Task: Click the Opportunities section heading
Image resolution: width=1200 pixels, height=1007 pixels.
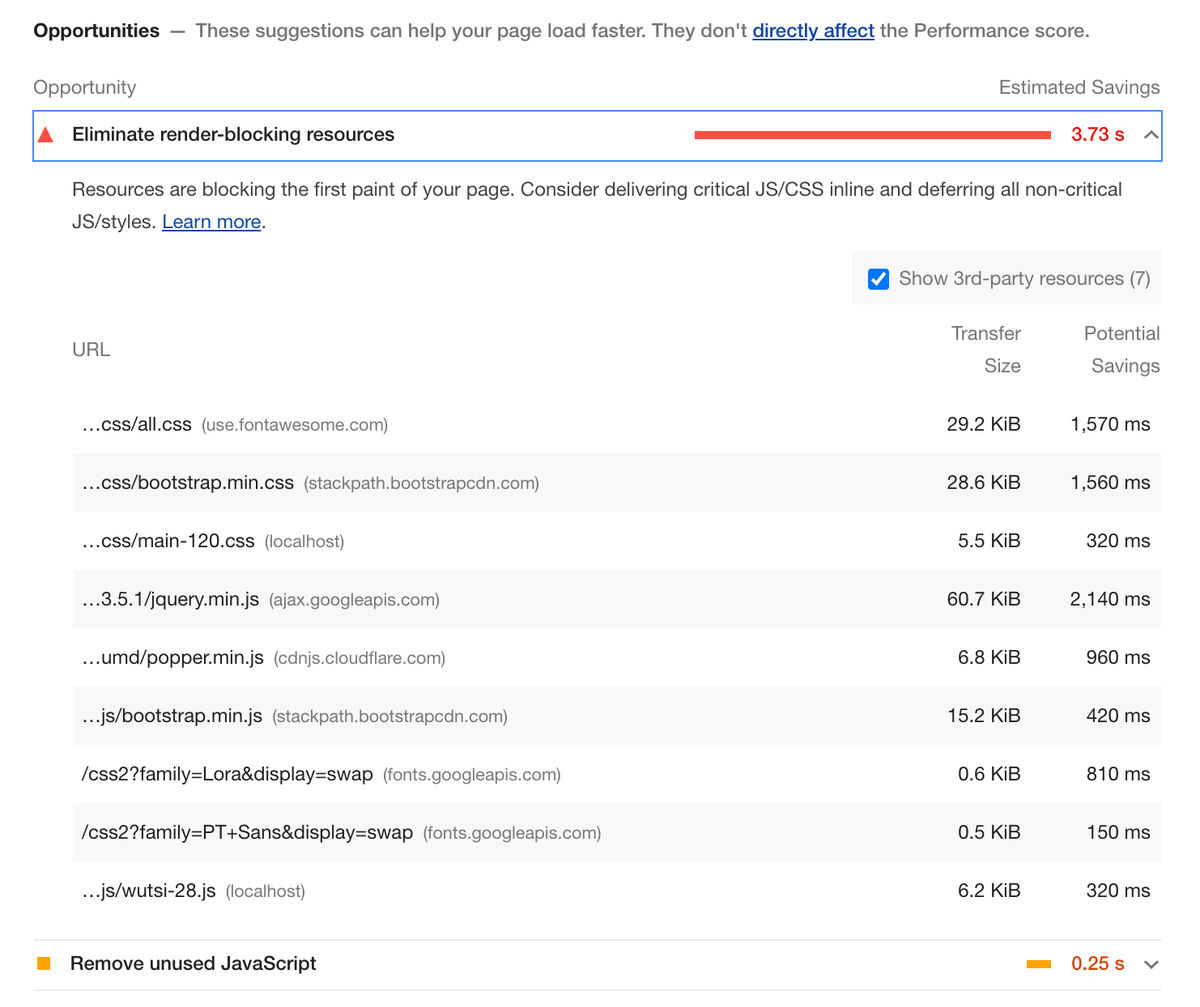Action: tap(96, 31)
